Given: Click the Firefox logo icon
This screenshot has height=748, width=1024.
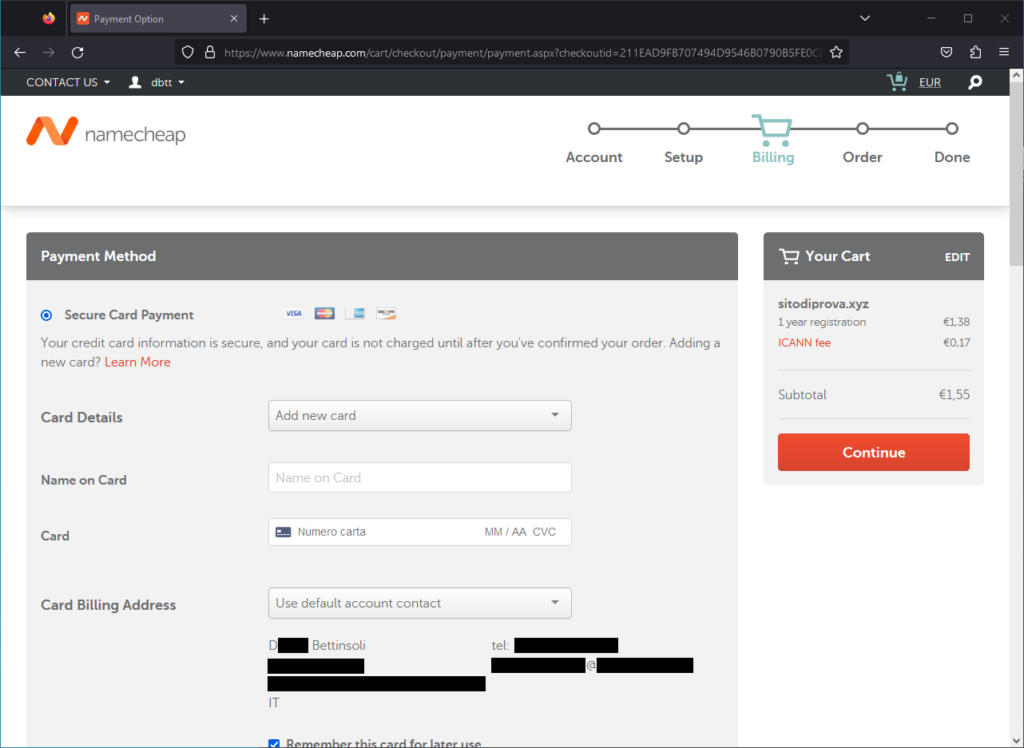Looking at the screenshot, I should point(49,18).
